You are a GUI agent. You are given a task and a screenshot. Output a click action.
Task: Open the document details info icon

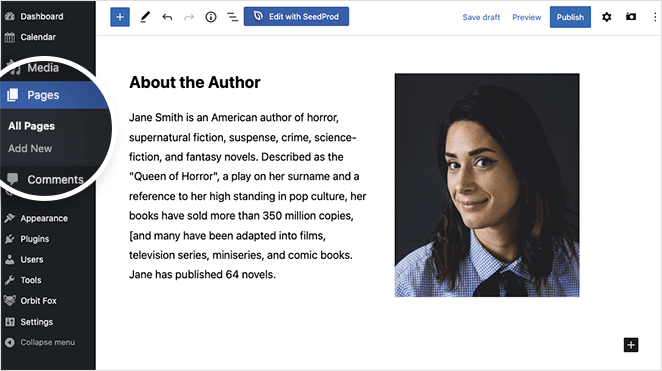(211, 17)
